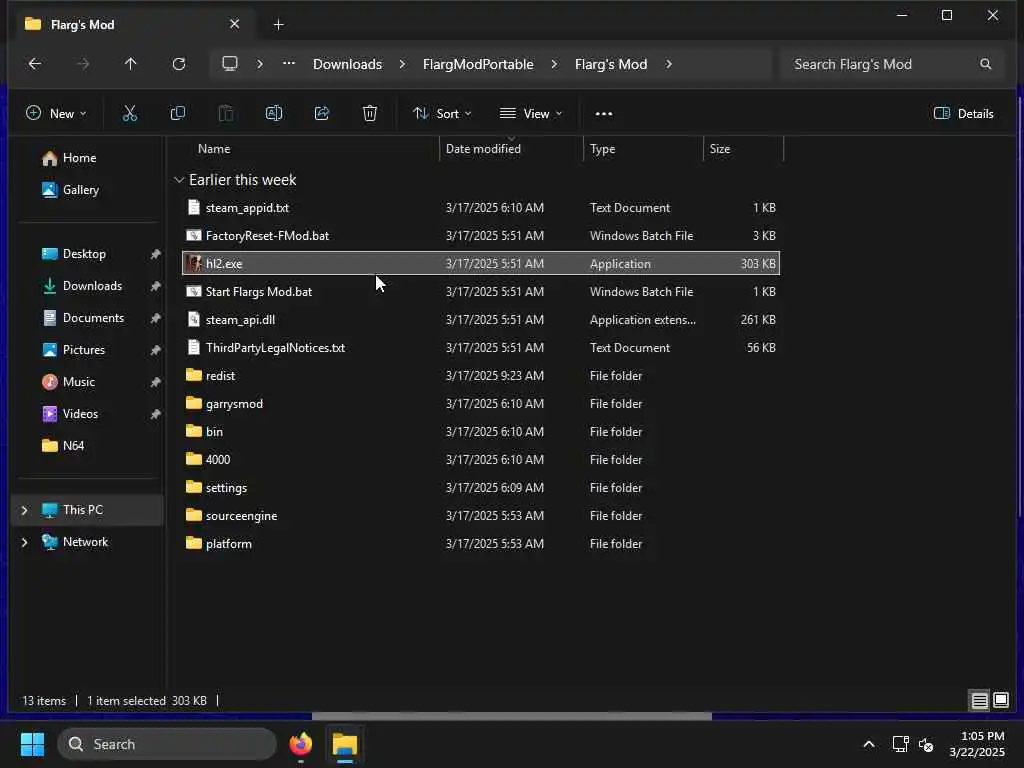Click the Rename icon in toolbar

click(x=274, y=114)
